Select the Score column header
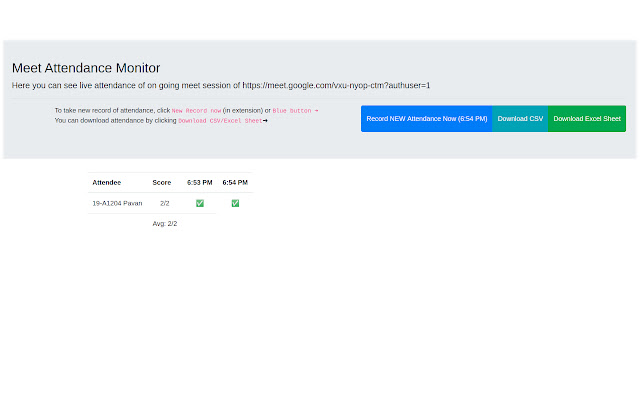The width and height of the screenshot is (640, 400). (x=162, y=183)
